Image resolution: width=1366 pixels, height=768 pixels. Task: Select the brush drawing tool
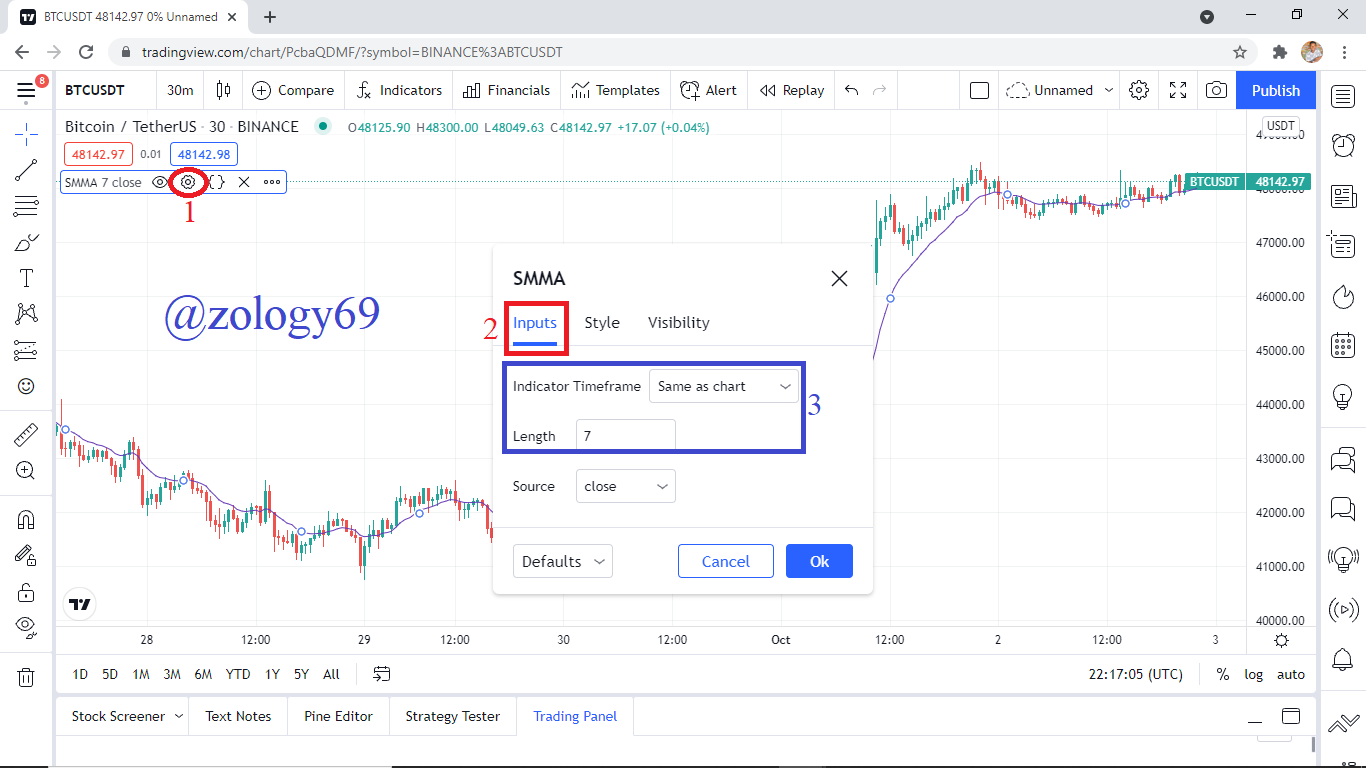pos(26,243)
